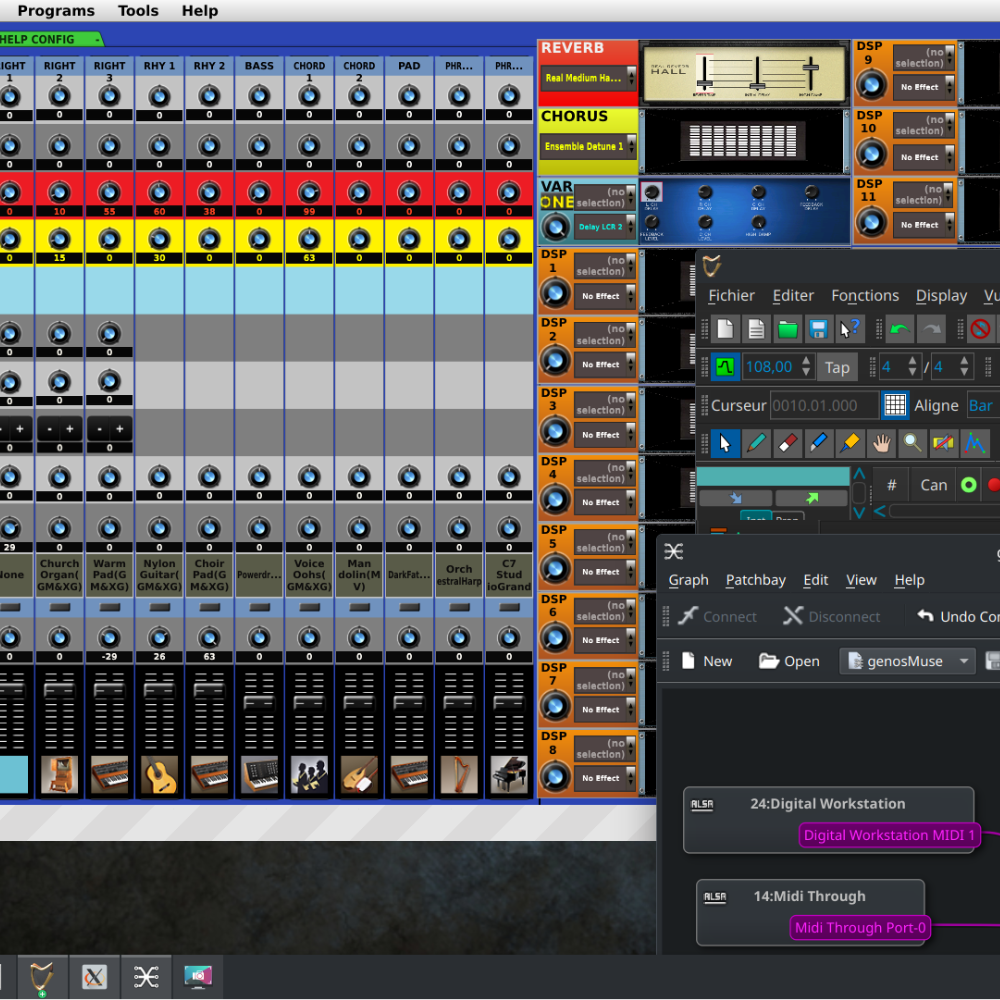Click the BASS channel volume fader
The width and height of the screenshot is (1000, 1000).
(259, 702)
